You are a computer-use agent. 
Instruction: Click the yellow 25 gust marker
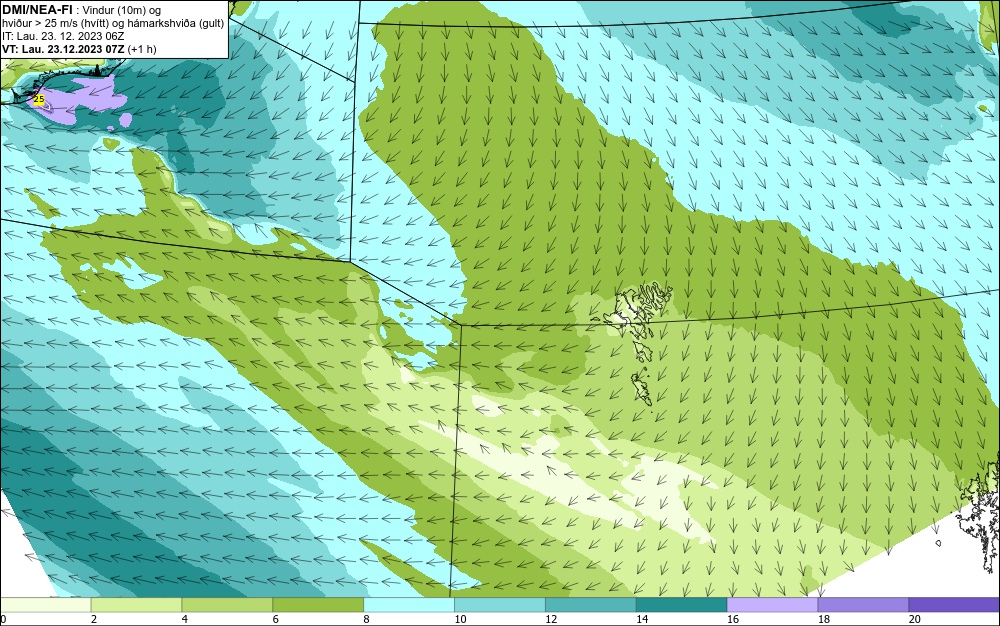tap(39, 99)
